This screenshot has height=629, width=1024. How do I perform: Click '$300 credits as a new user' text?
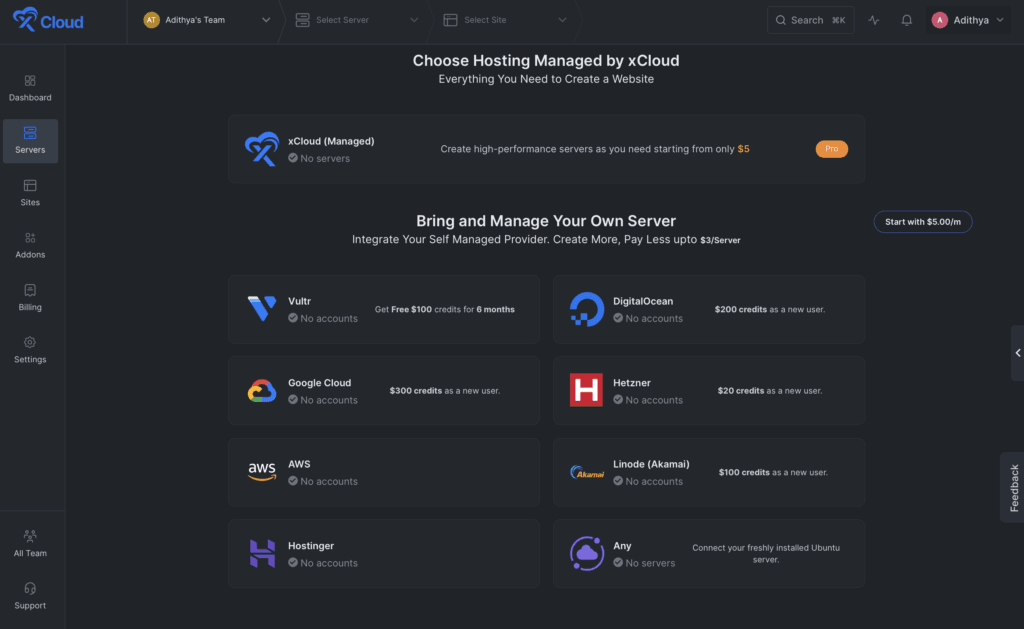tap(445, 391)
